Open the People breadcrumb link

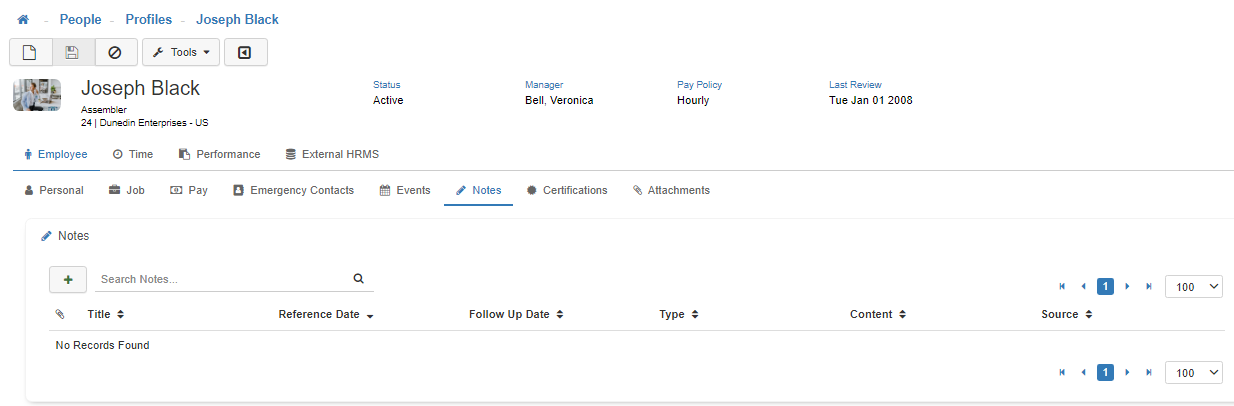coord(80,20)
